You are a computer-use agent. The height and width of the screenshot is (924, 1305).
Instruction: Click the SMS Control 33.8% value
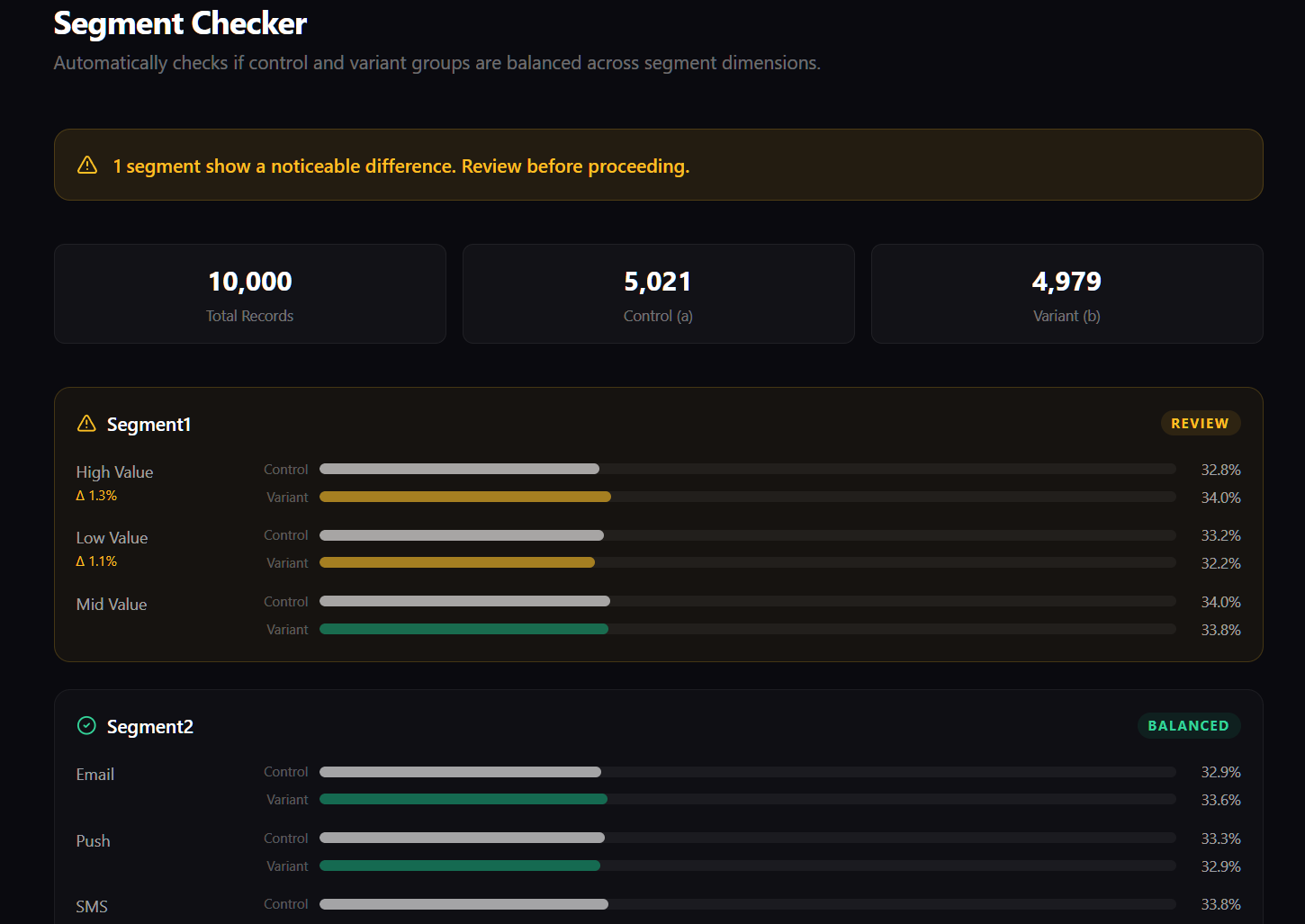tap(1220, 904)
